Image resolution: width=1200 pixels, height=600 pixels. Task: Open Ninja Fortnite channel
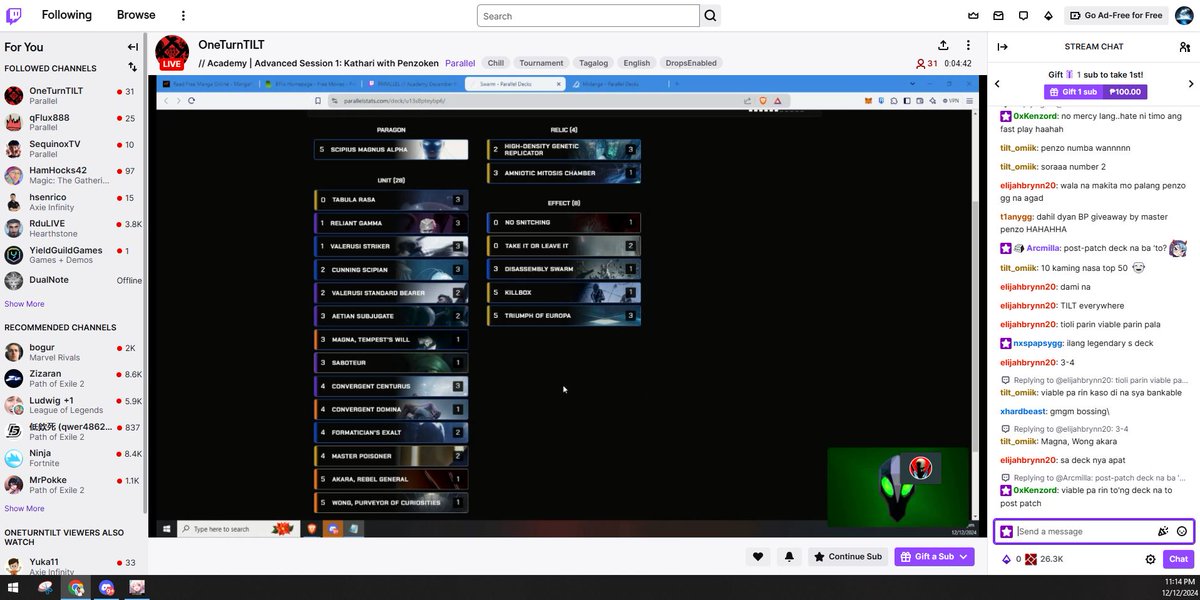click(71, 458)
